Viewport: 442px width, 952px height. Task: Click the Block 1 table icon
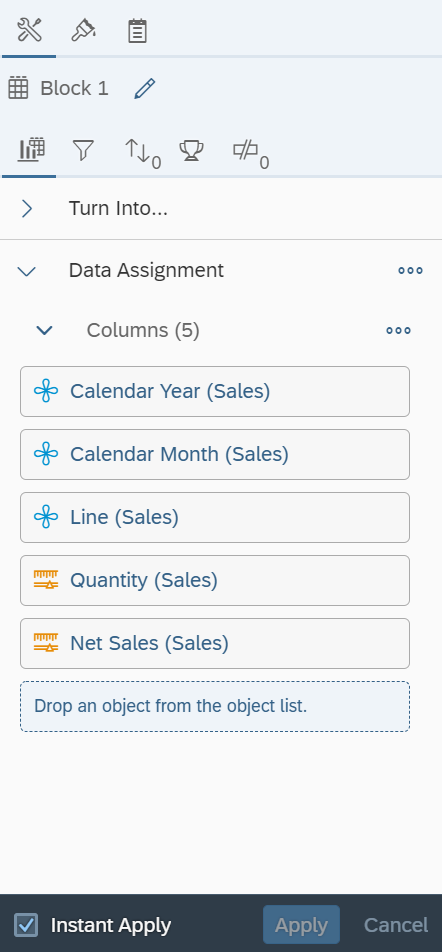18,89
